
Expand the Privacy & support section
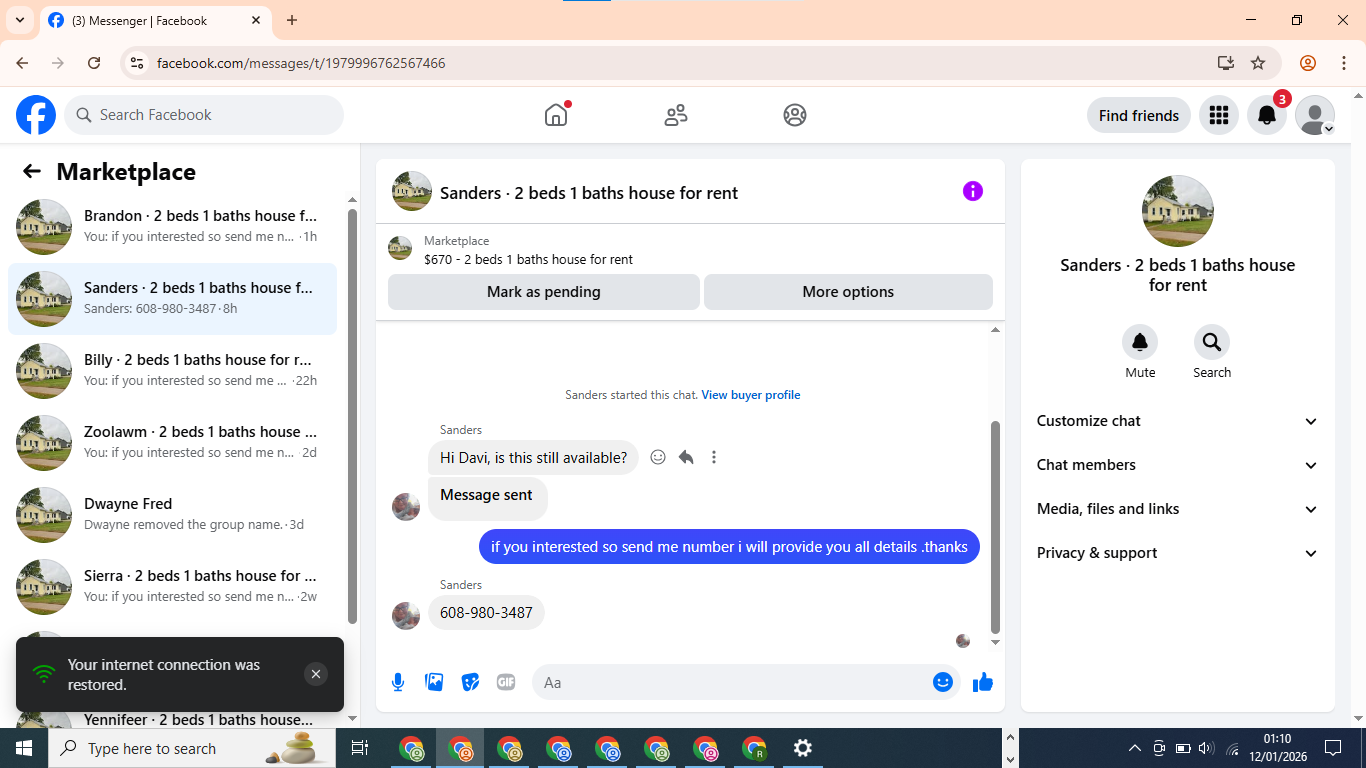[1178, 553]
